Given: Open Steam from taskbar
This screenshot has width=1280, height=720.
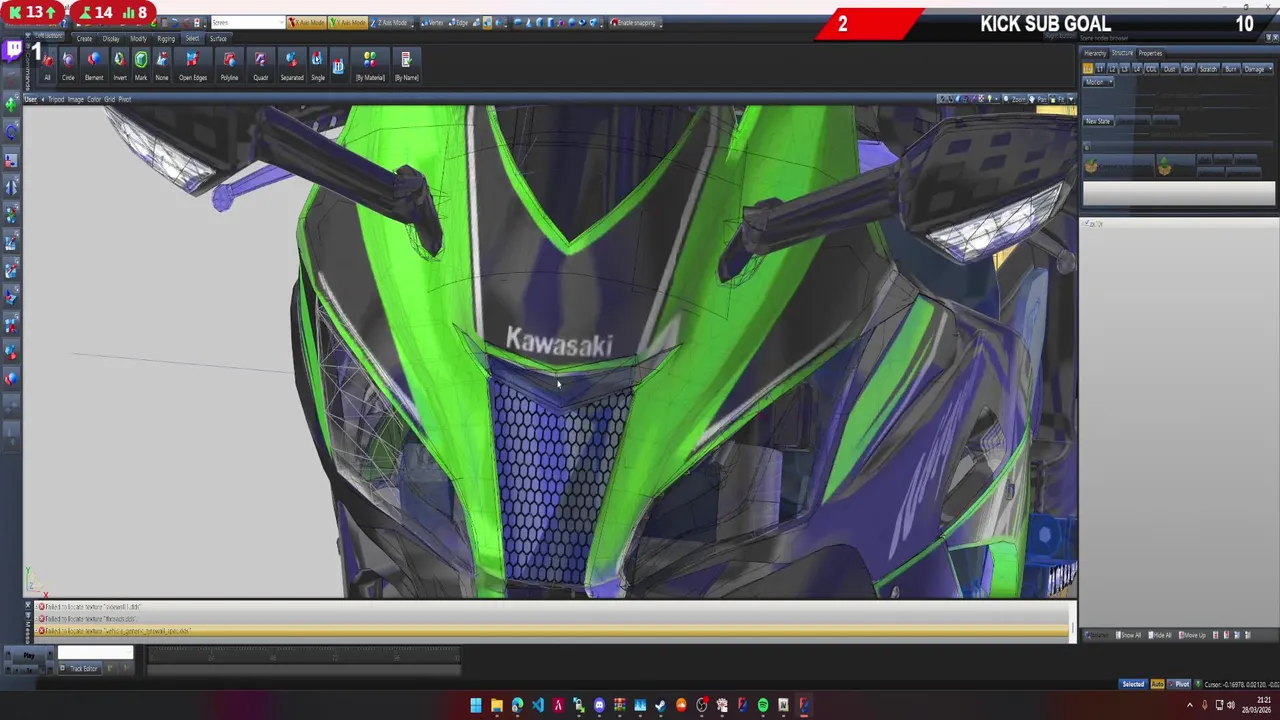Looking at the screenshot, I should coord(660,705).
